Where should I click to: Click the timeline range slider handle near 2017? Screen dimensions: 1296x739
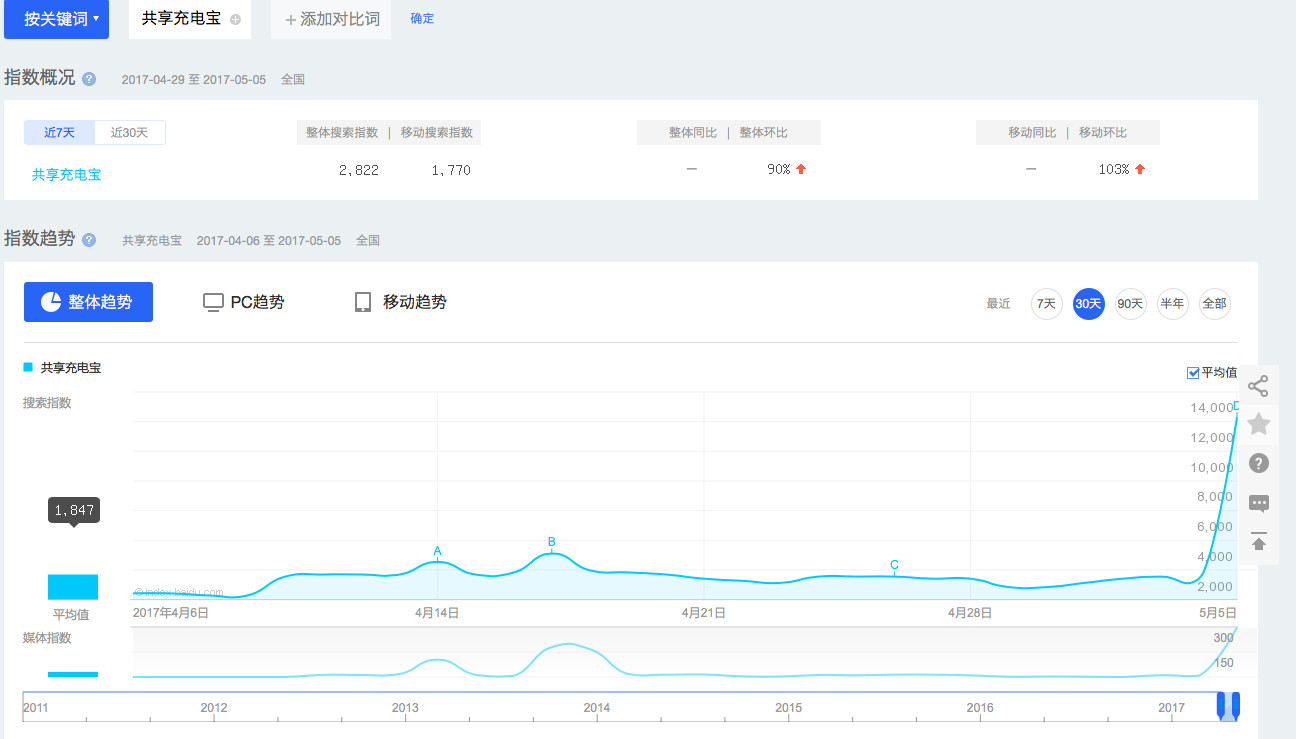click(1228, 705)
